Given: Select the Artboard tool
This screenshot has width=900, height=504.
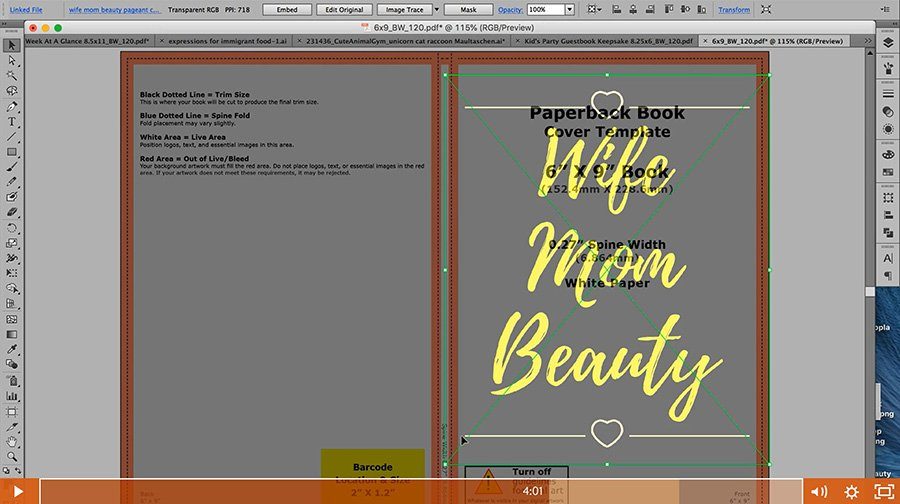Looking at the screenshot, I should click(11, 412).
